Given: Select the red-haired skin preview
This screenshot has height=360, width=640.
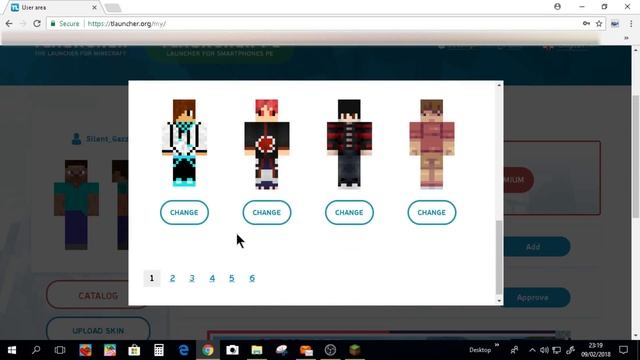Looking at the screenshot, I should tap(267, 144).
